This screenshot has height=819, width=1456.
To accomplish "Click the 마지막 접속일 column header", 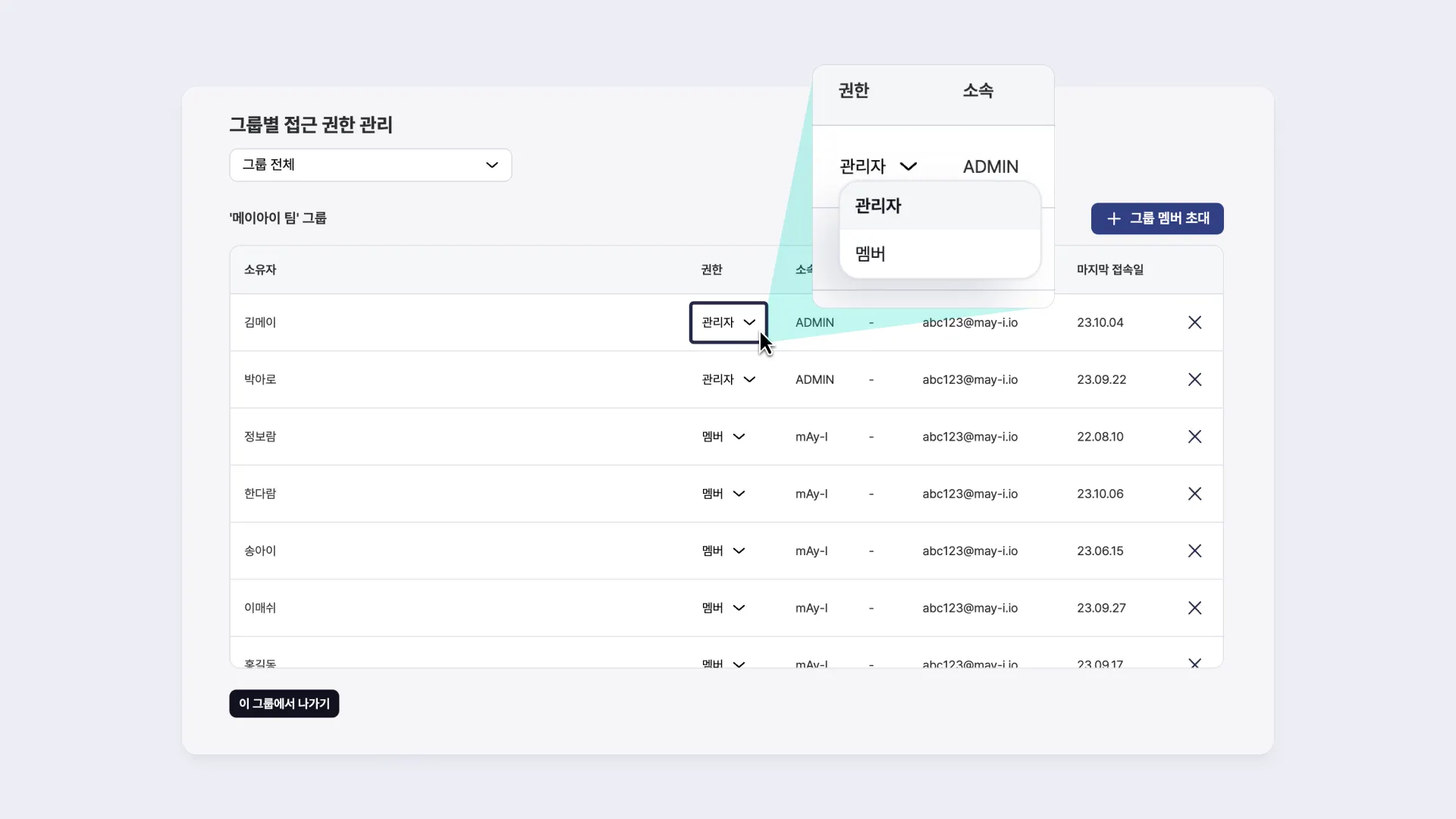I will [x=1109, y=270].
